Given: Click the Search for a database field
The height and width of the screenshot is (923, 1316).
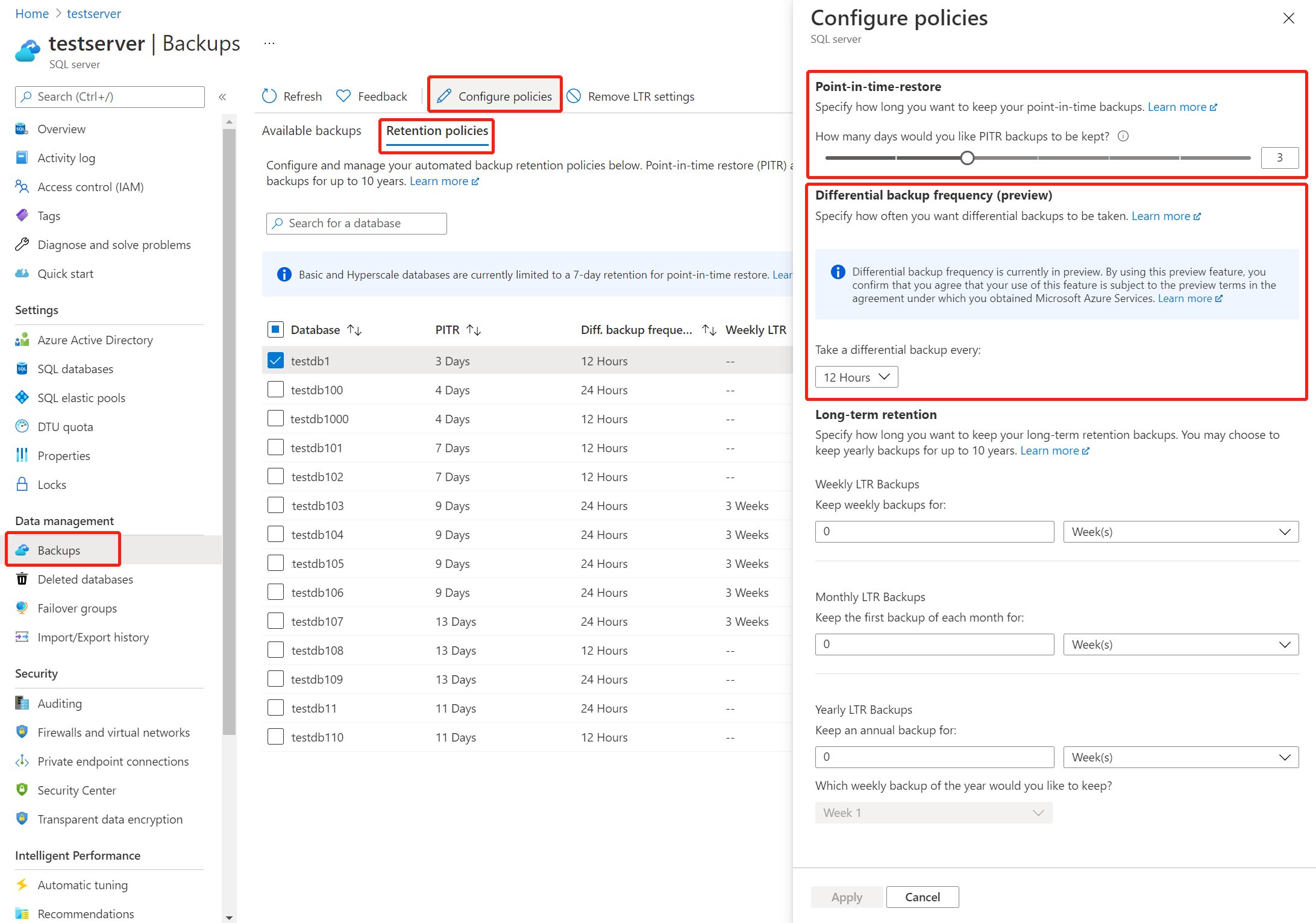Looking at the screenshot, I should 357,224.
